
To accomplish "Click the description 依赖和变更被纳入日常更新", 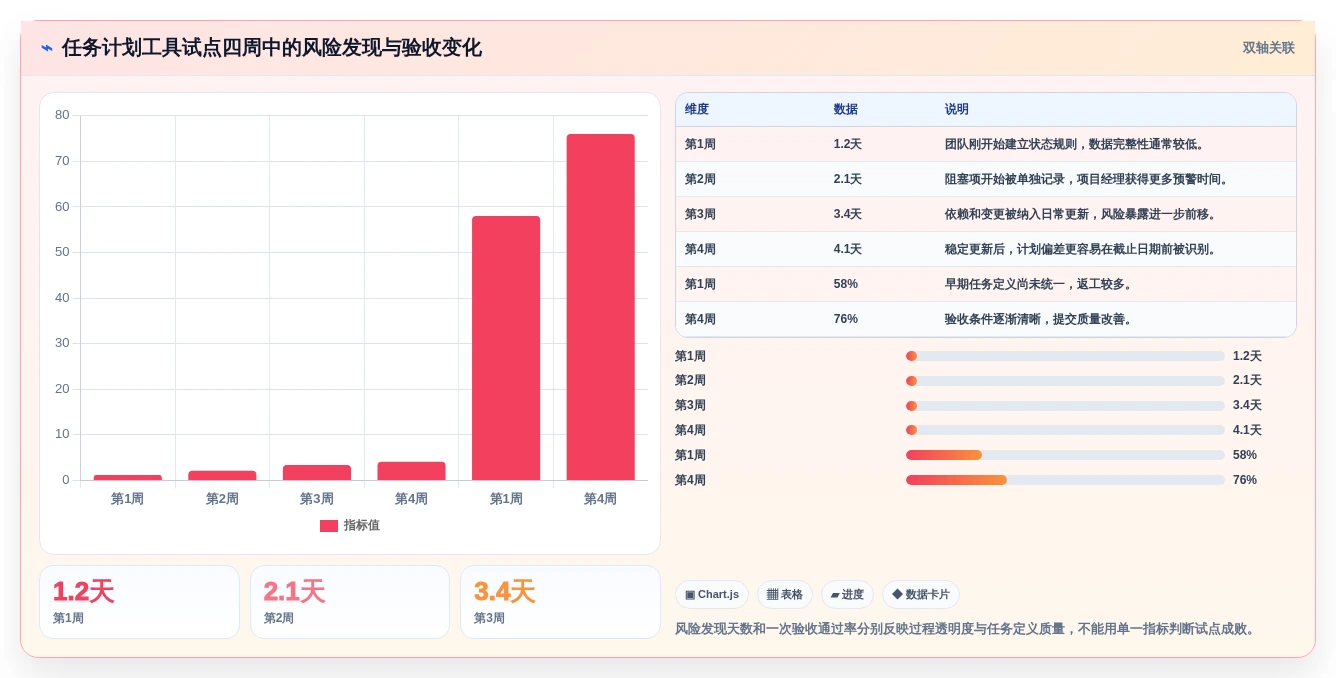I will (x=1081, y=215).
